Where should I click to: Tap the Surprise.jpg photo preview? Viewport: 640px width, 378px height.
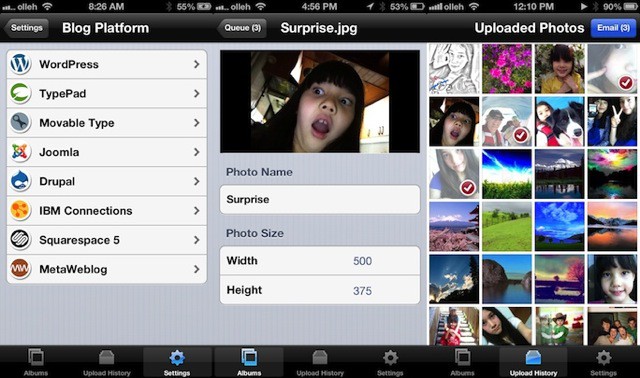pos(320,101)
